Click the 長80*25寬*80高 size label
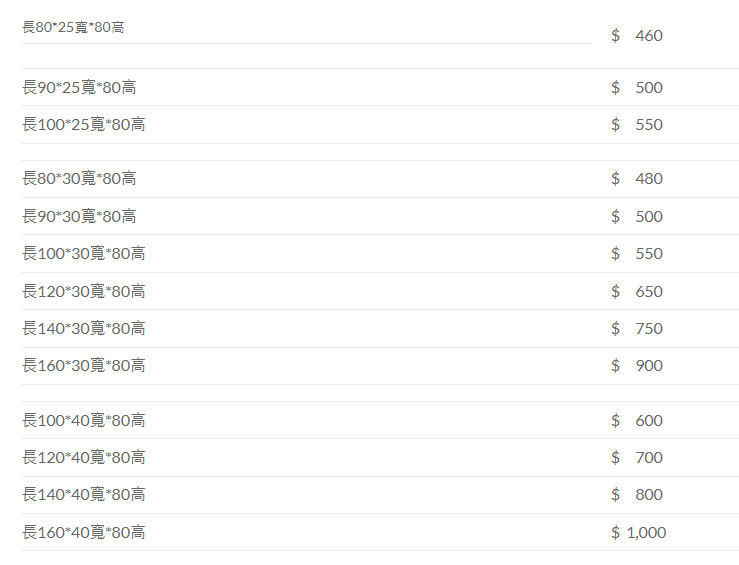Screen dimensions: 739x565 point(73,27)
